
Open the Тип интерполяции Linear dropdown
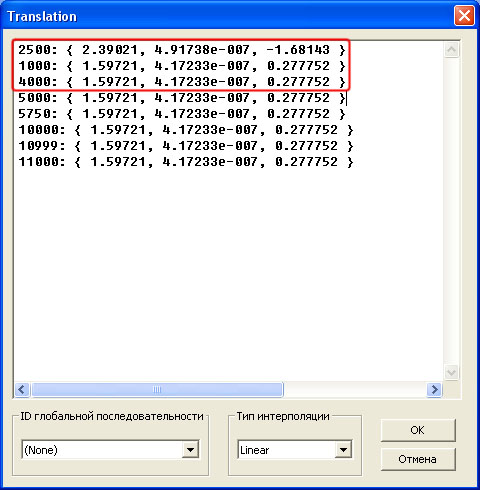pyautogui.click(x=343, y=450)
